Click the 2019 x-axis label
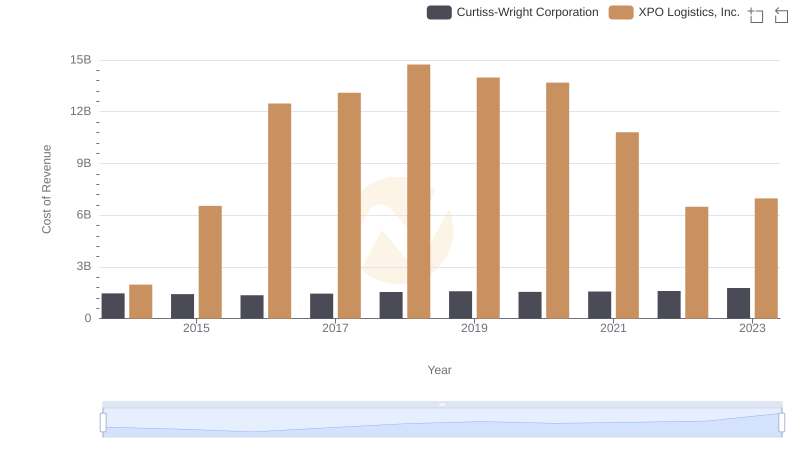This screenshot has width=800, height=461. (474, 328)
